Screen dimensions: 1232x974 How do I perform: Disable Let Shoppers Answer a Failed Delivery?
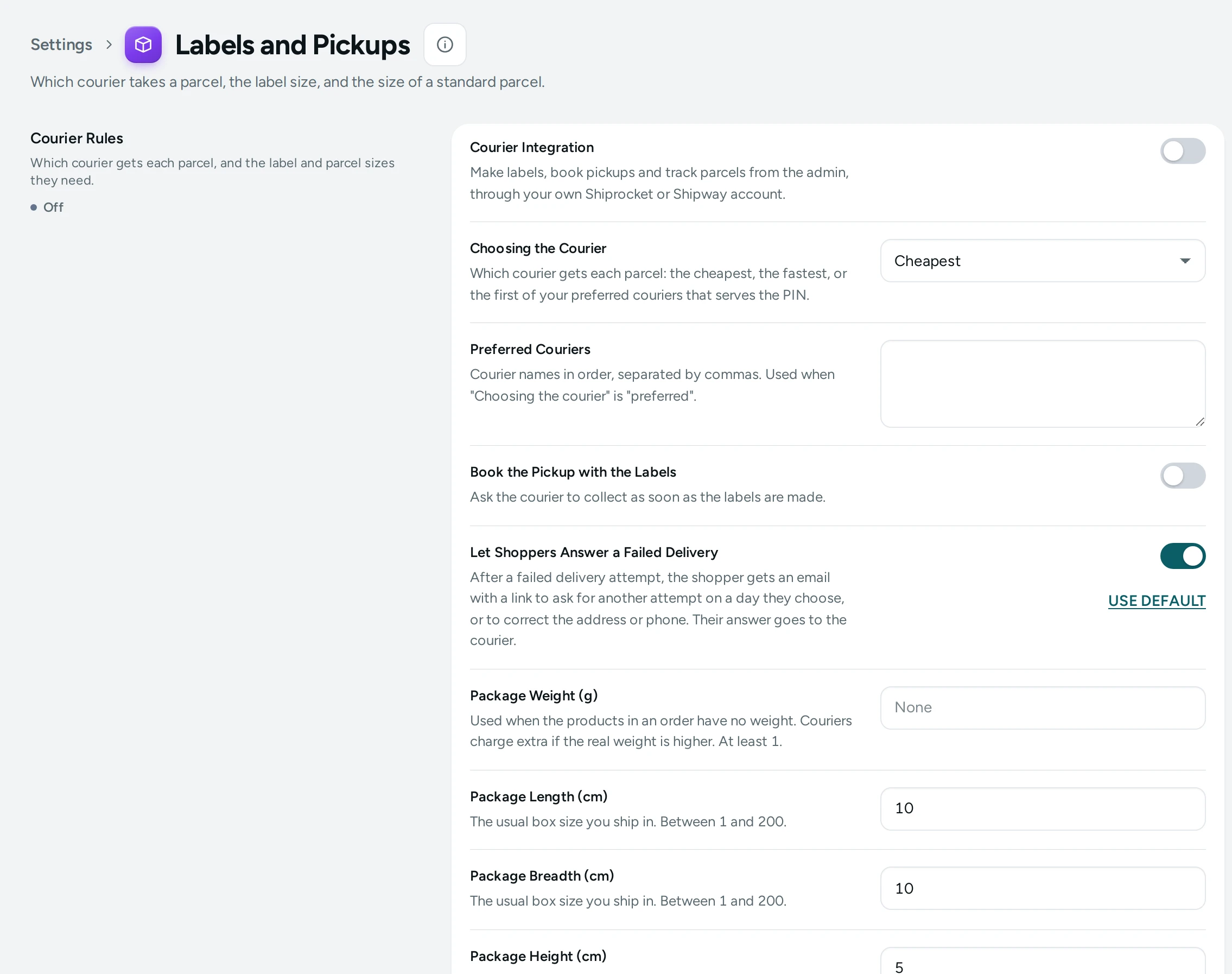[x=1183, y=556]
